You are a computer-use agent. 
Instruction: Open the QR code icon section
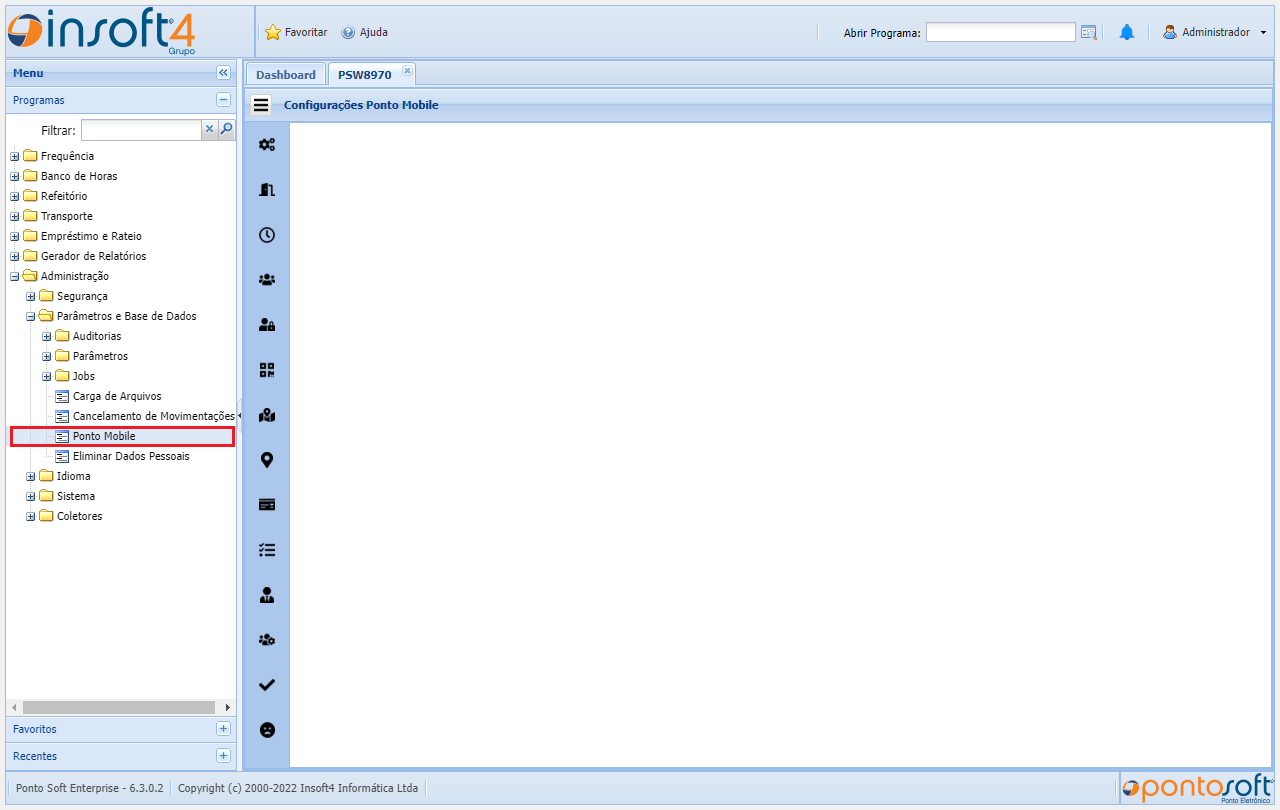(x=267, y=370)
